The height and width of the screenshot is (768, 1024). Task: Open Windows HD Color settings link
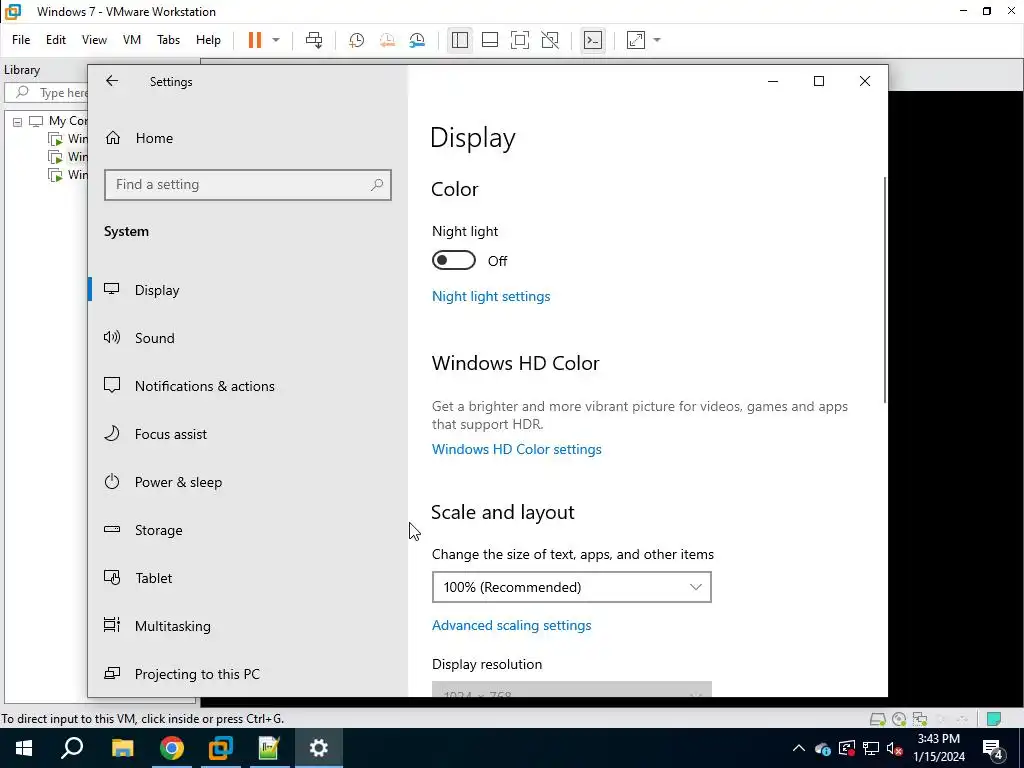[x=517, y=449]
